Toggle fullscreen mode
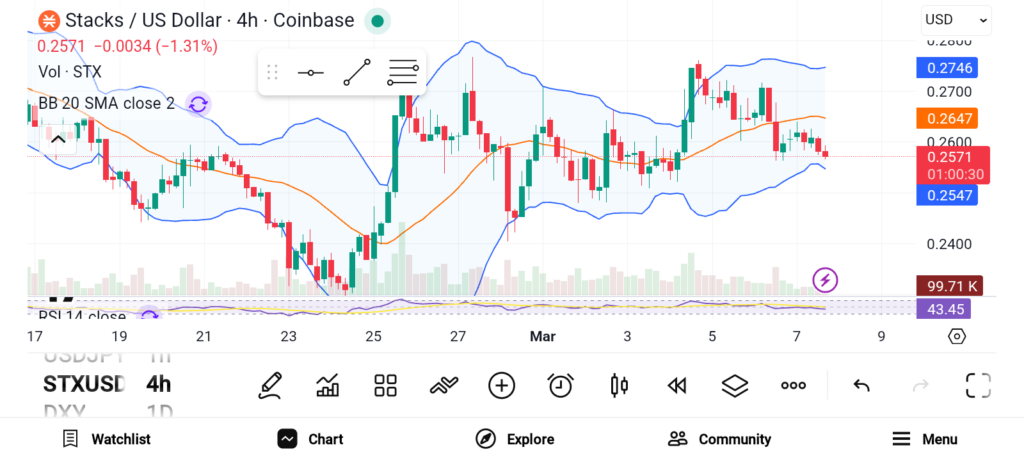The image size is (1024, 461). [x=977, y=385]
